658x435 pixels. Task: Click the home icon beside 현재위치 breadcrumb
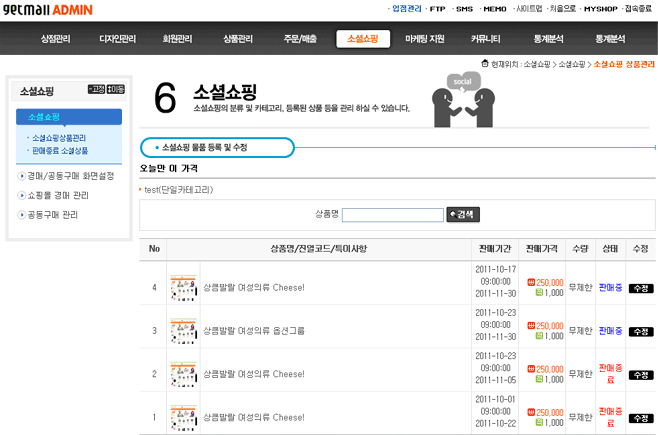tap(485, 64)
